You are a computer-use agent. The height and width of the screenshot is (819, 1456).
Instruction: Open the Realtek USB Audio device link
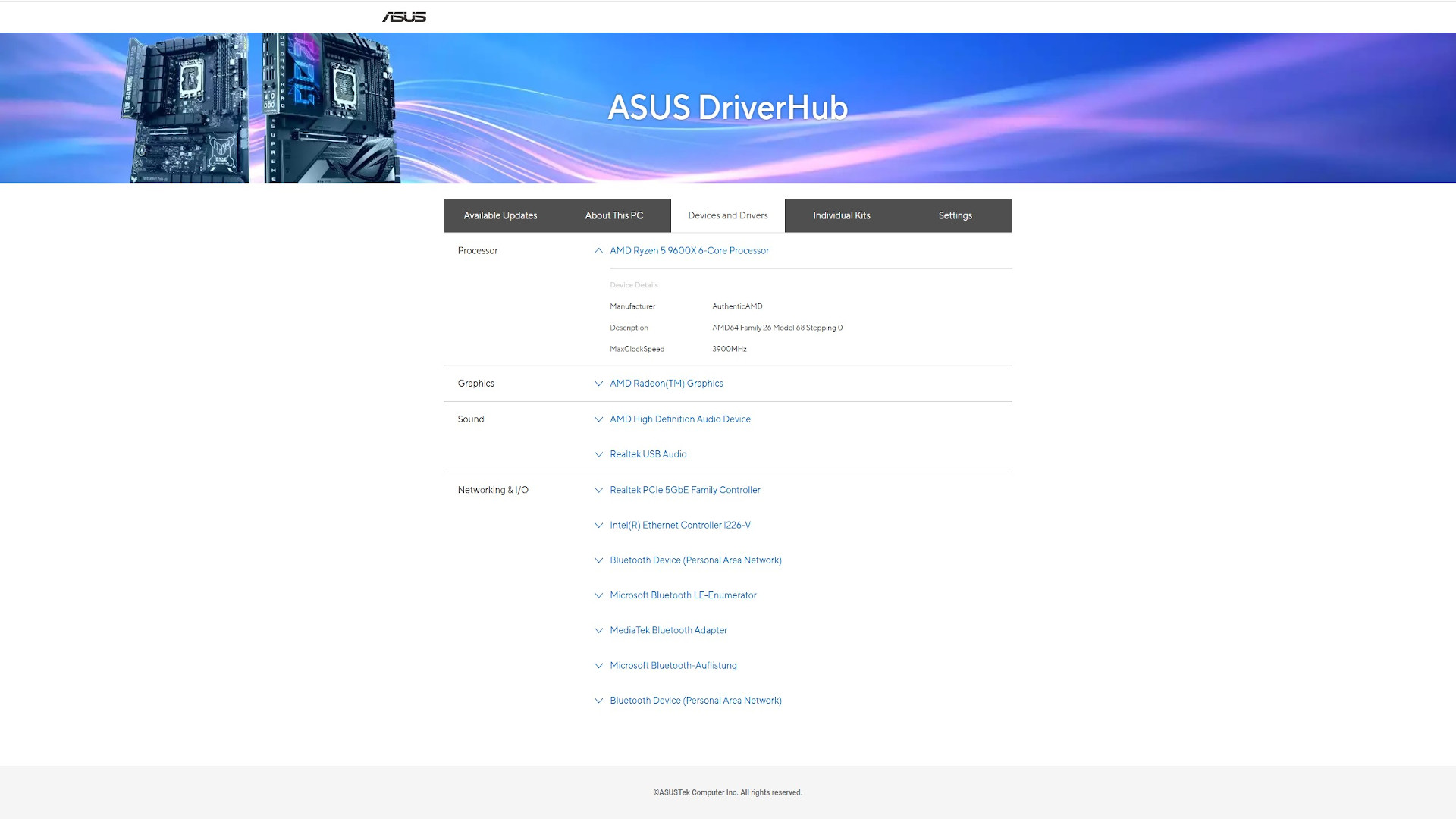648,454
